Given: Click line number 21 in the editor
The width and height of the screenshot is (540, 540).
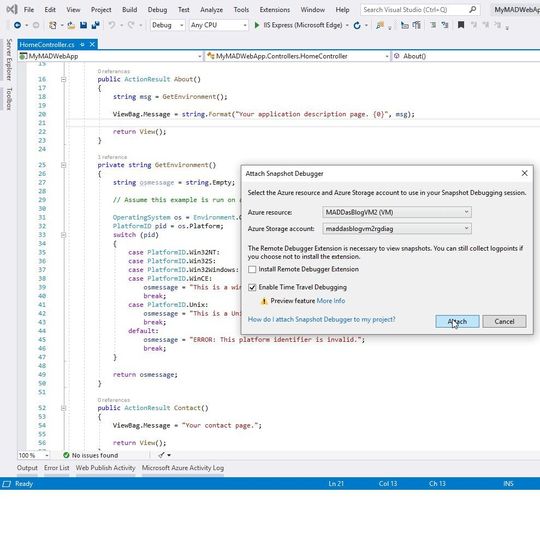Looking at the screenshot, I should (42, 123).
